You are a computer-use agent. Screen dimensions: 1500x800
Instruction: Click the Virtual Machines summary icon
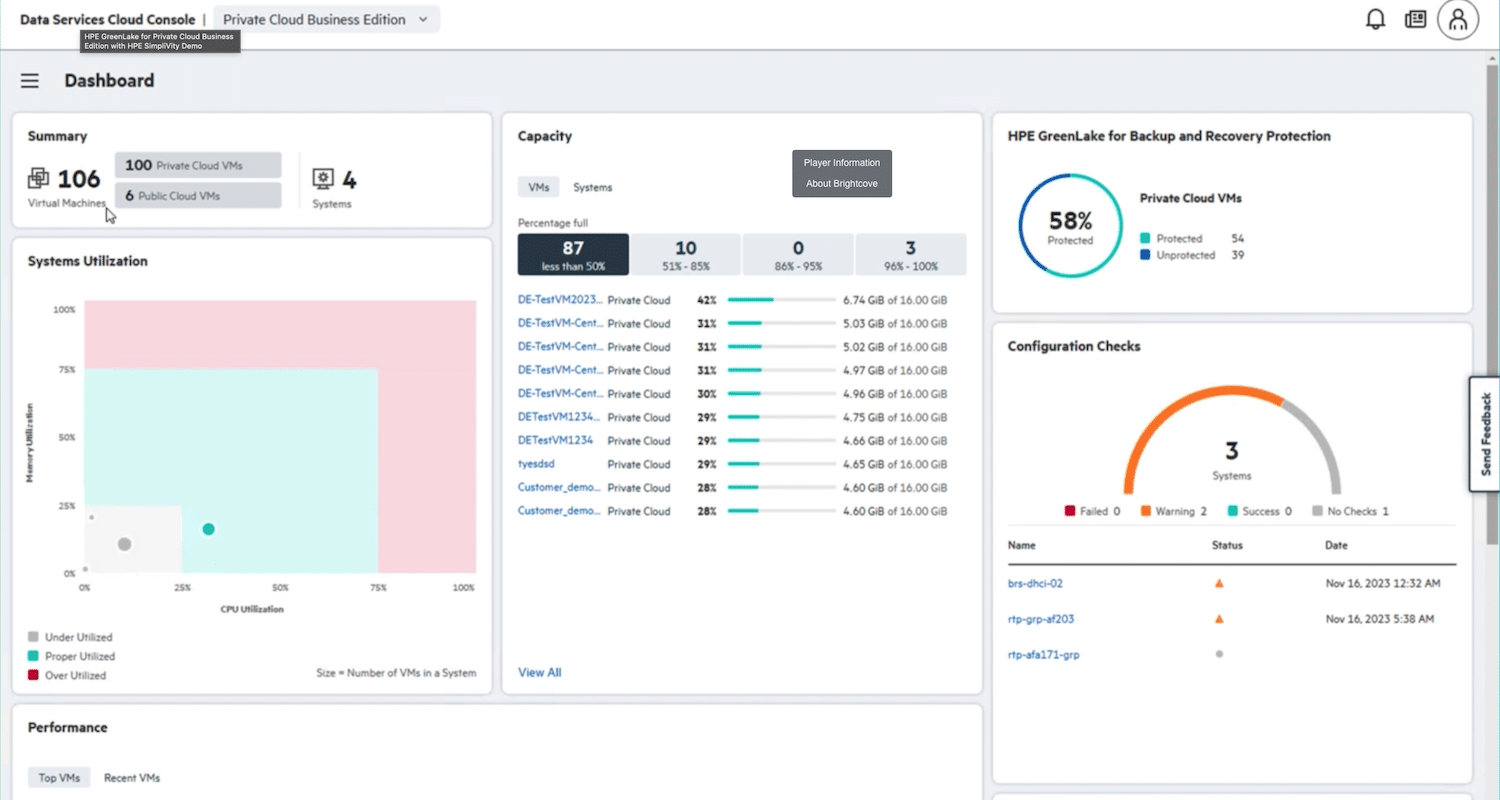(38, 179)
